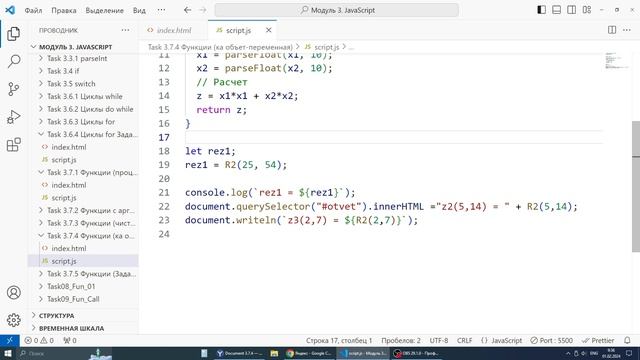Open the Accounts menu icon
Viewport: 640px width, 360px height.
coord(13,292)
